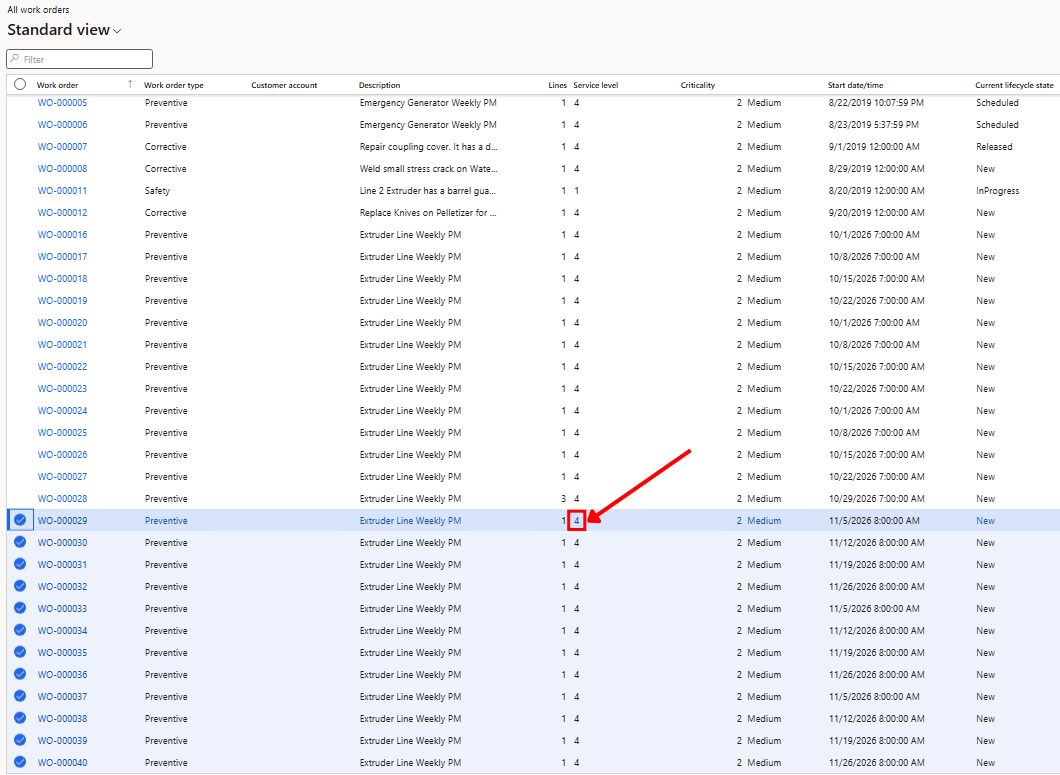
Task: Click start date 11/26/2026 8:00:00 AM for WO-000040
Action: click(x=877, y=762)
